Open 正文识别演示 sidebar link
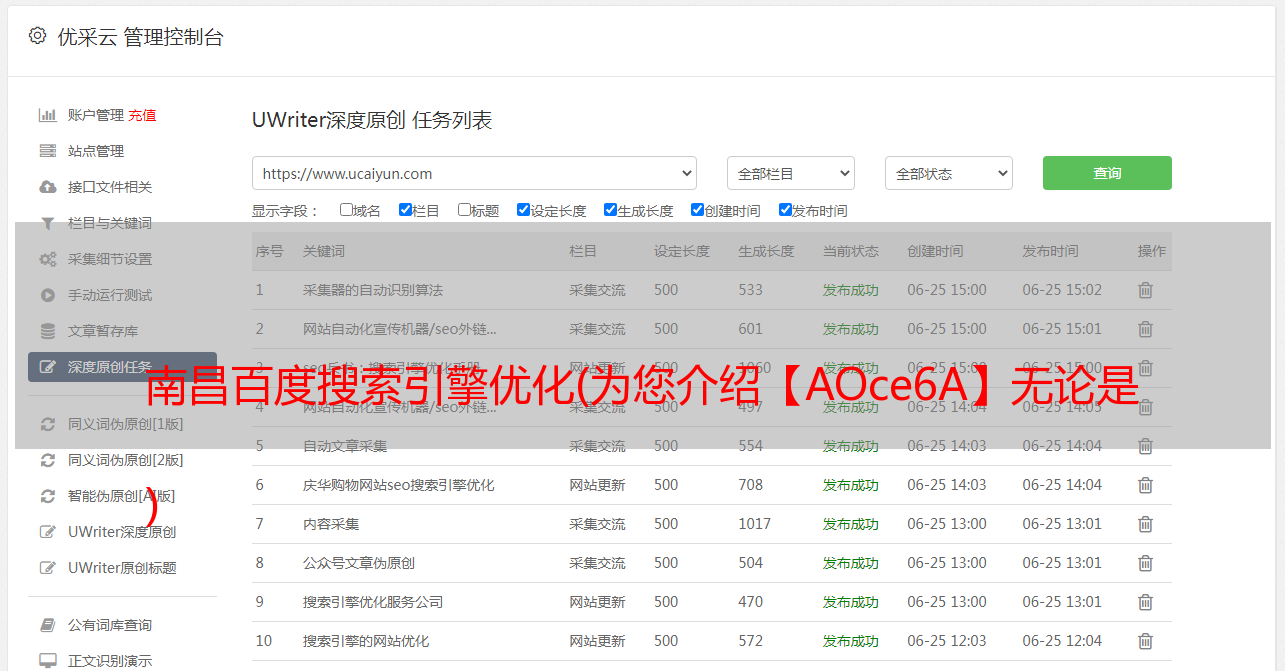 (110, 661)
